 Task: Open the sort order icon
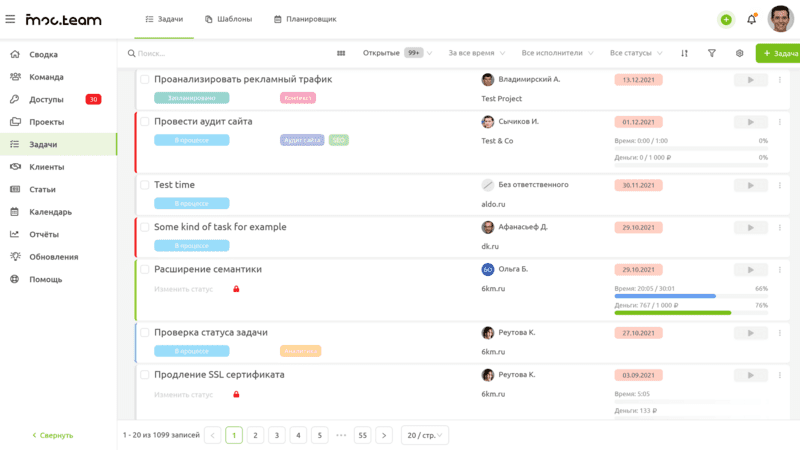click(x=684, y=53)
